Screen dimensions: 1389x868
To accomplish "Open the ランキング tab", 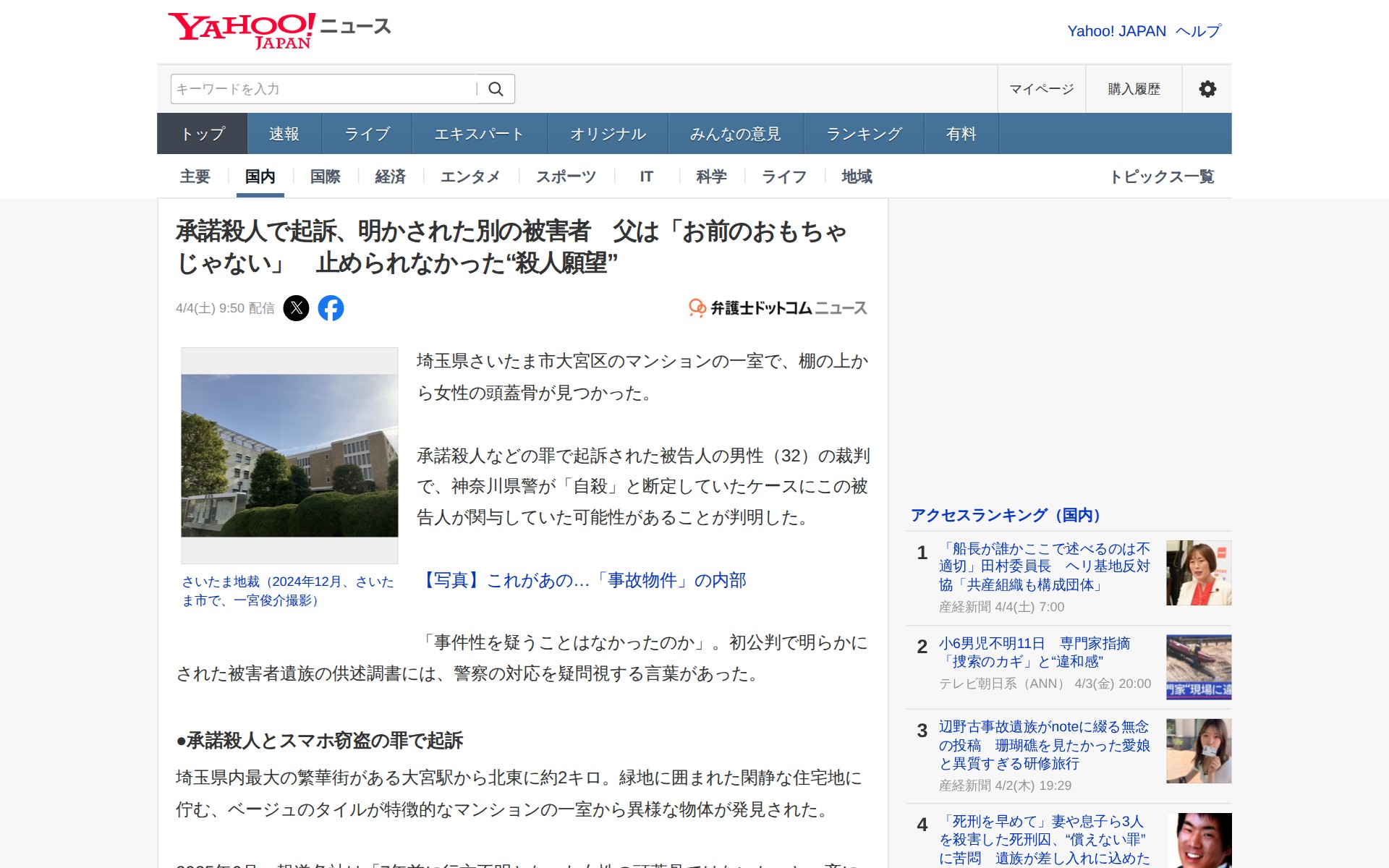I will pos(864,134).
